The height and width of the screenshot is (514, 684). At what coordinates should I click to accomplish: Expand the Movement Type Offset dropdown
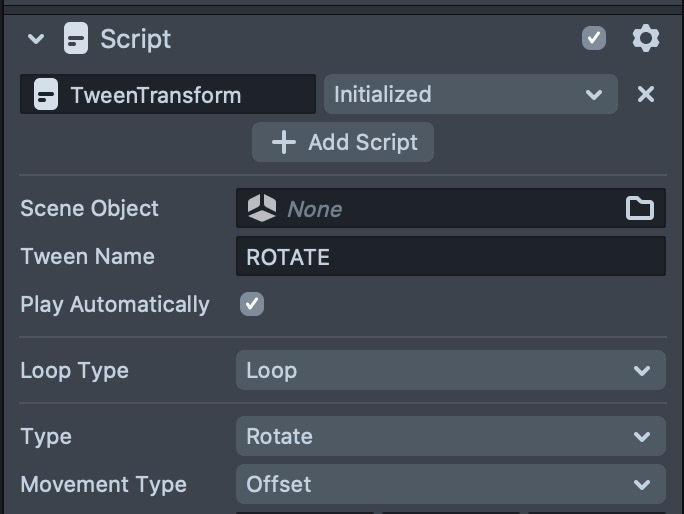pyautogui.click(x=450, y=484)
